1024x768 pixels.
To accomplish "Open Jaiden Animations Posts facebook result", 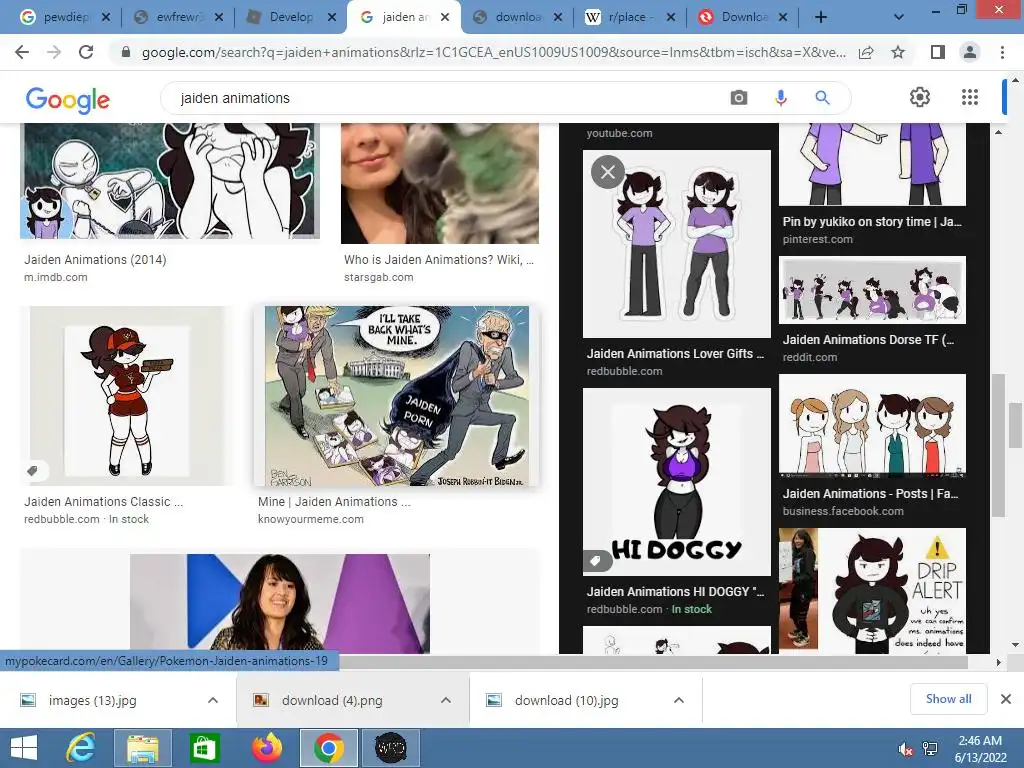I will (871, 494).
